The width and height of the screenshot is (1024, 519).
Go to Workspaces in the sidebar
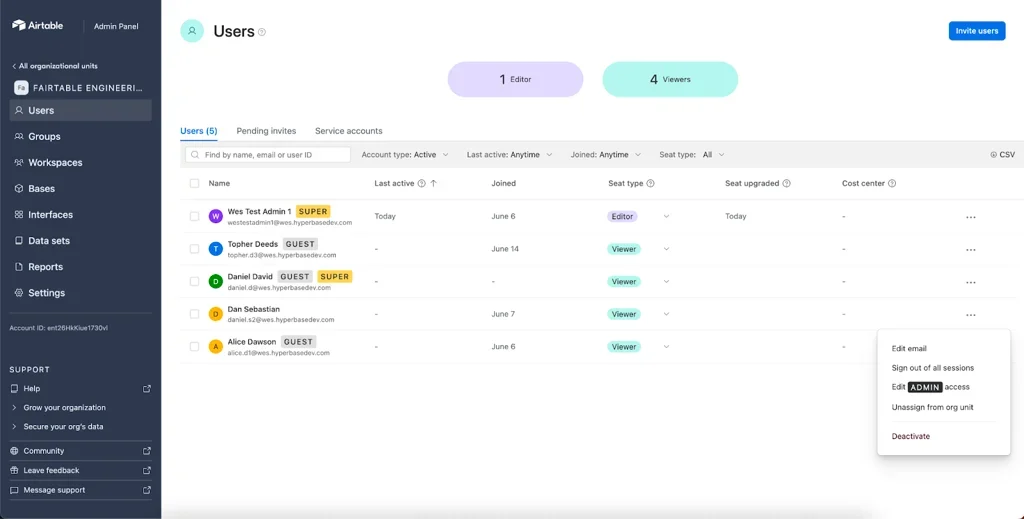pyautogui.click(x=80, y=163)
